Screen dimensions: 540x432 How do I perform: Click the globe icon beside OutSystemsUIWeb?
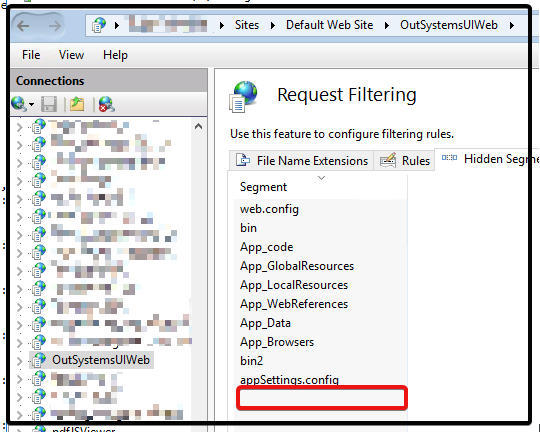click(39, 360)
